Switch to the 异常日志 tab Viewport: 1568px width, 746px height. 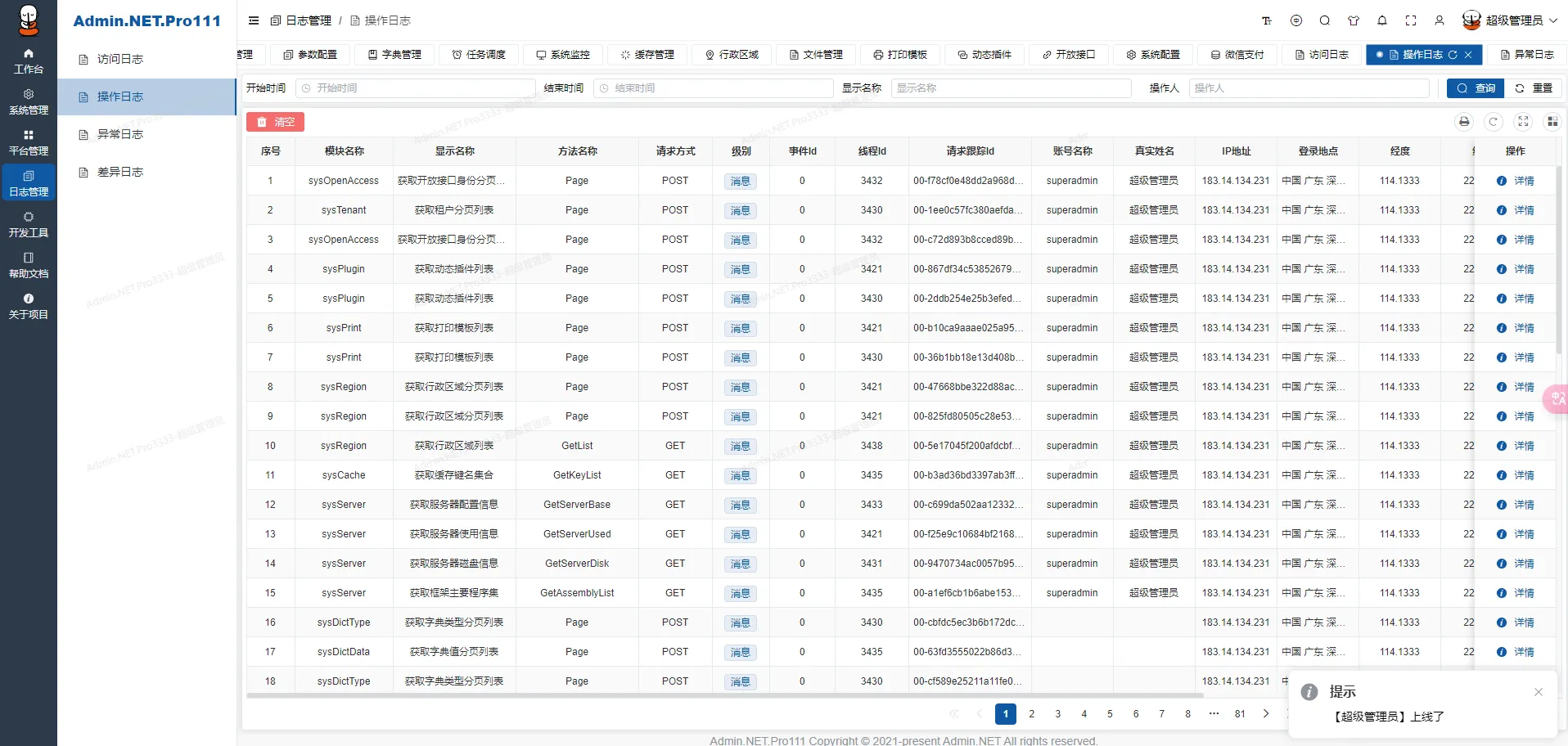coord(1527,55)
